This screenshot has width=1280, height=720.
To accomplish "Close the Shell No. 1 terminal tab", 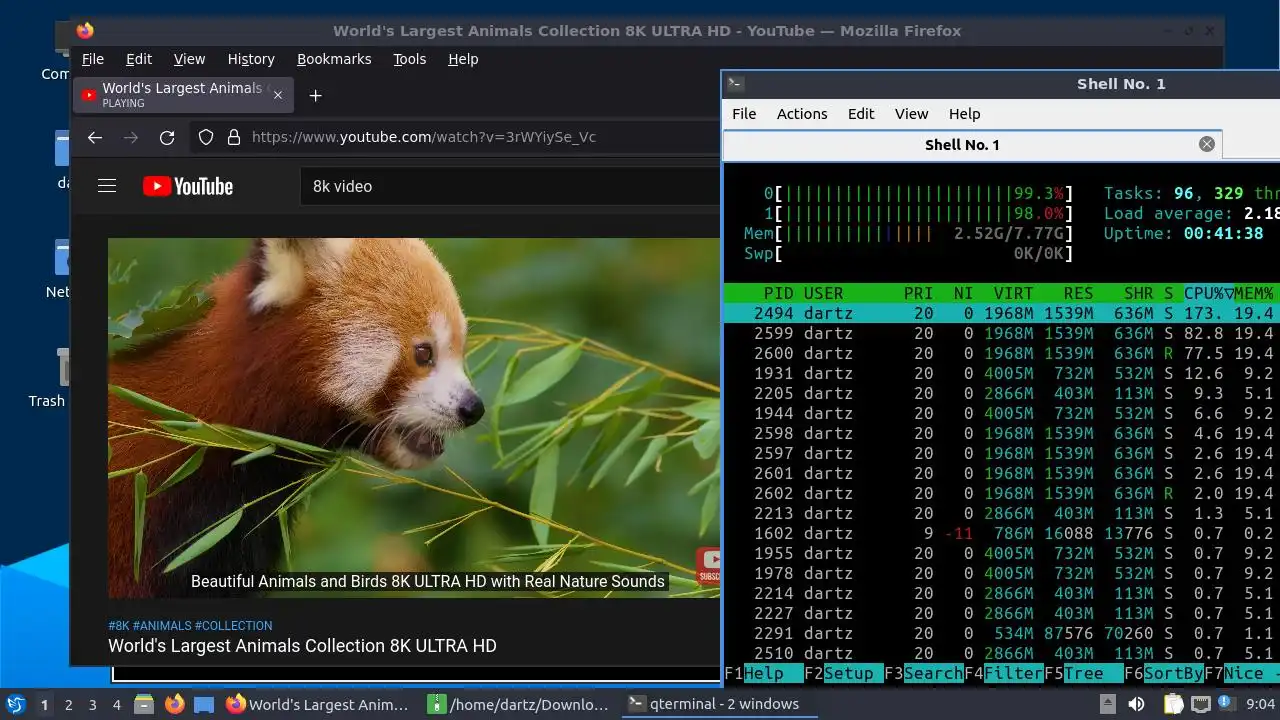I will [1207, 144].
